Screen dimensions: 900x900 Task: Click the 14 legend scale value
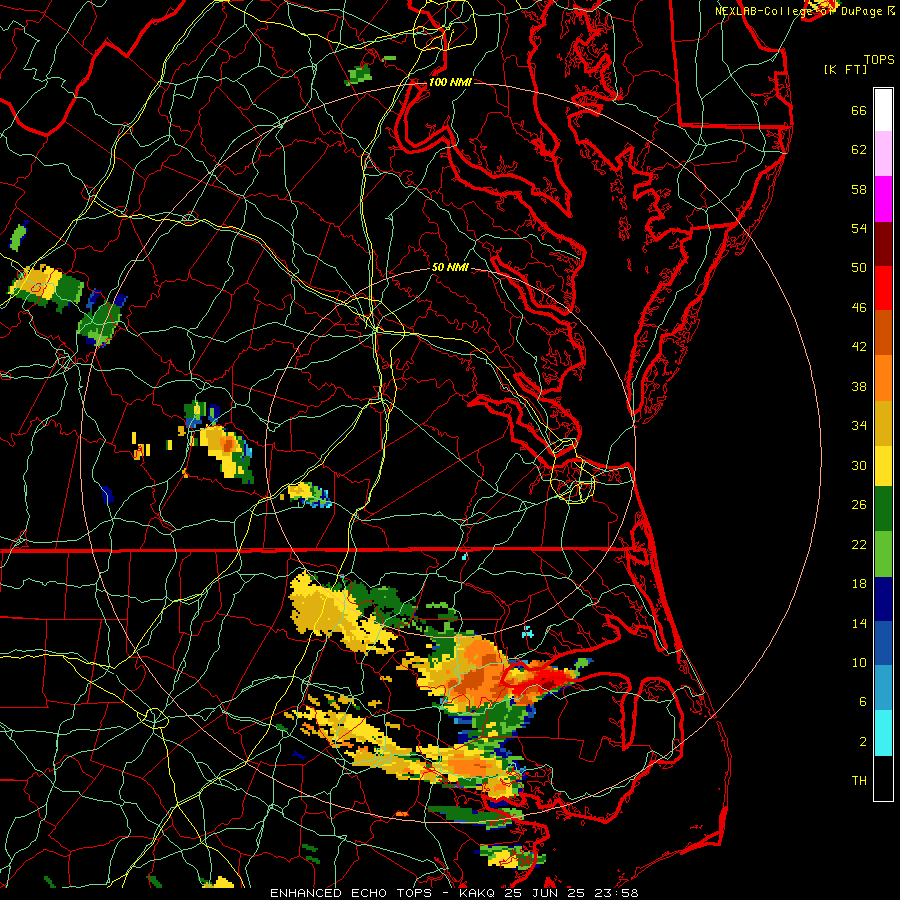(859, 623)
